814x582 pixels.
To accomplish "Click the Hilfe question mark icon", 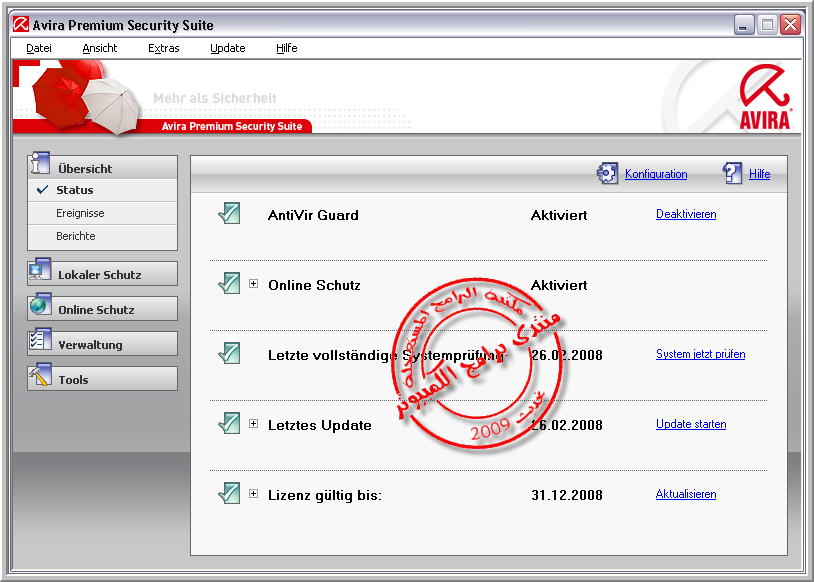I will click(732, 173).
